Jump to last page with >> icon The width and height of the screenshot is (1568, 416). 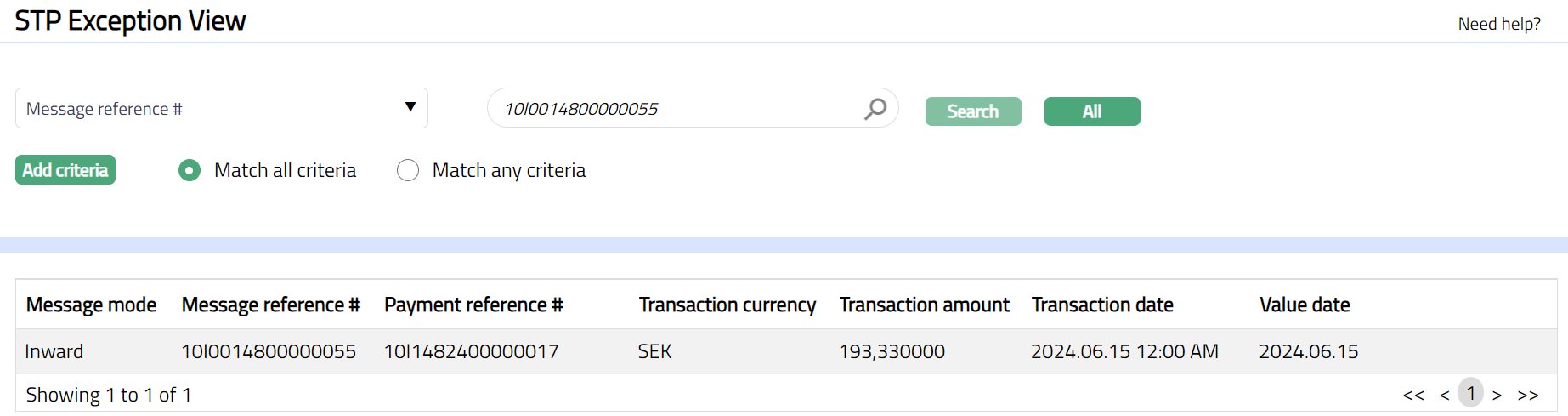(1528, 396)
